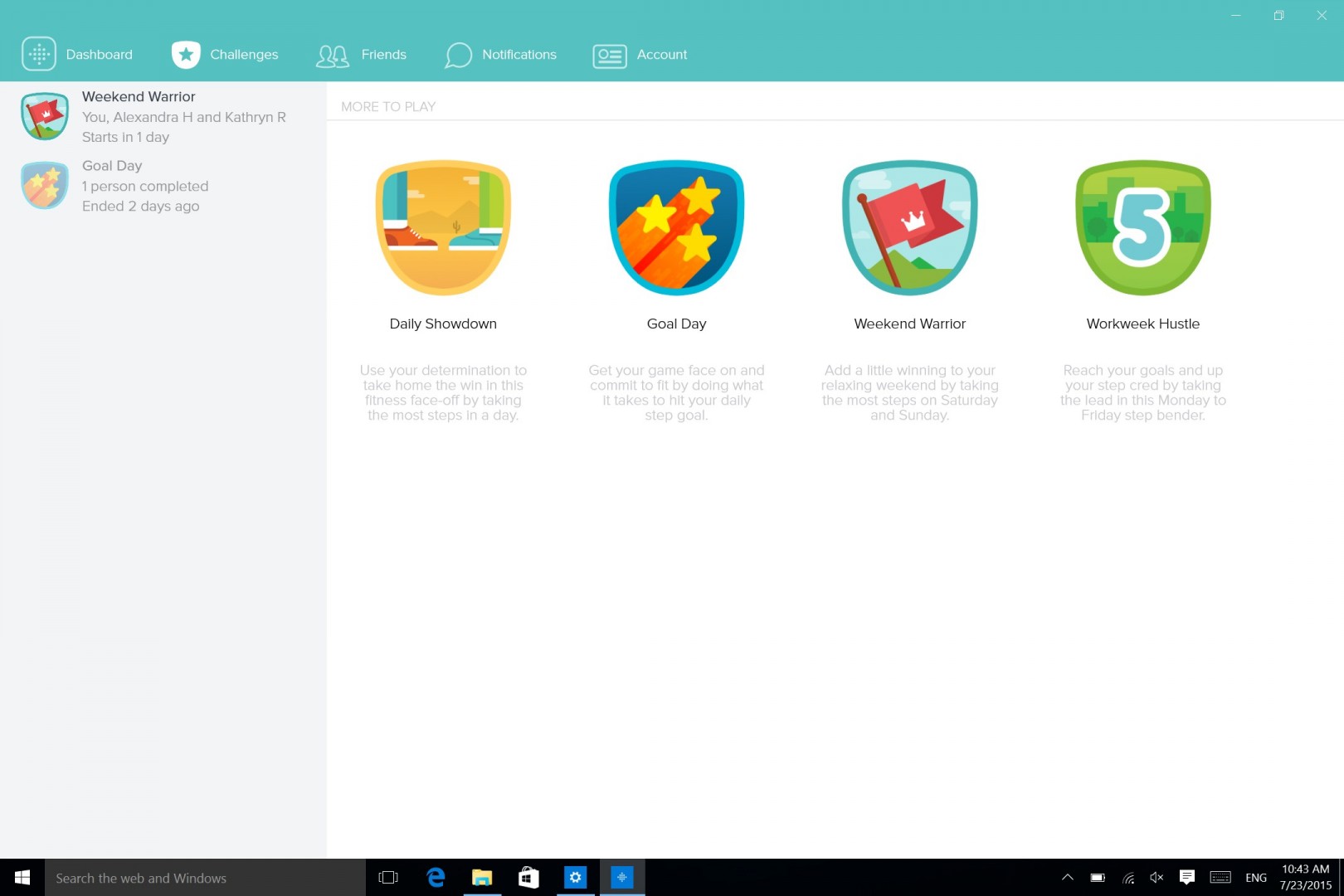This screenshot has width=1344, height=896.
Task: Click the Daily Showdown shoes badge
Action: pyautogui.click(x=443, y=227)
